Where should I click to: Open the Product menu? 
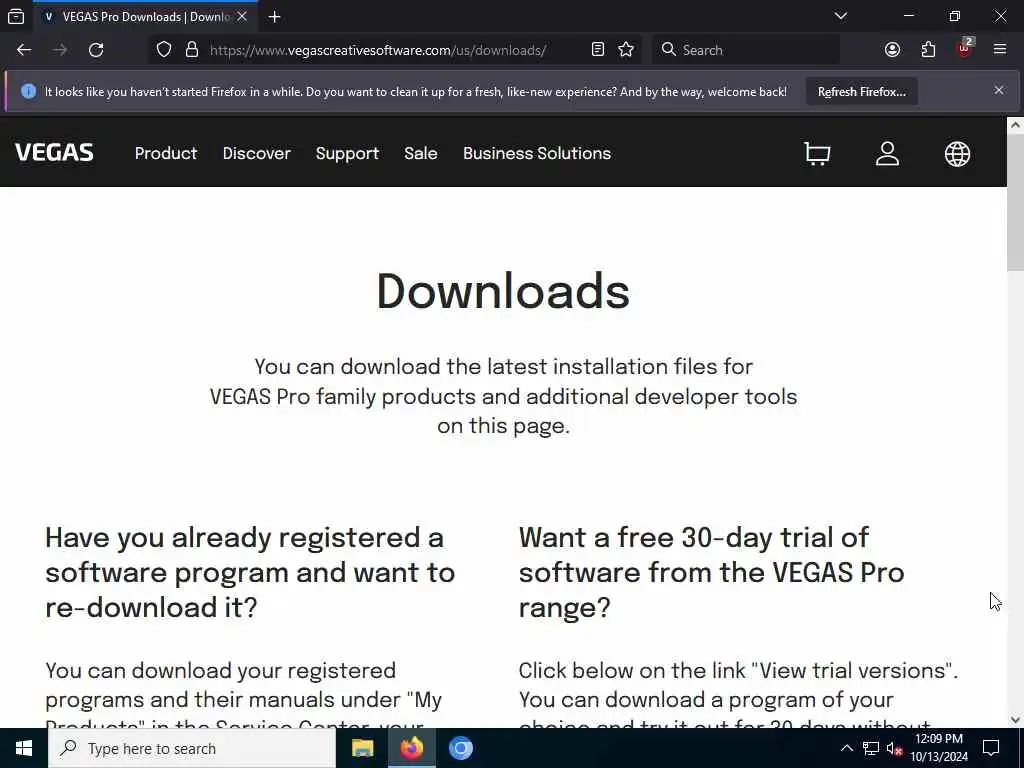[x=166, y=153]
